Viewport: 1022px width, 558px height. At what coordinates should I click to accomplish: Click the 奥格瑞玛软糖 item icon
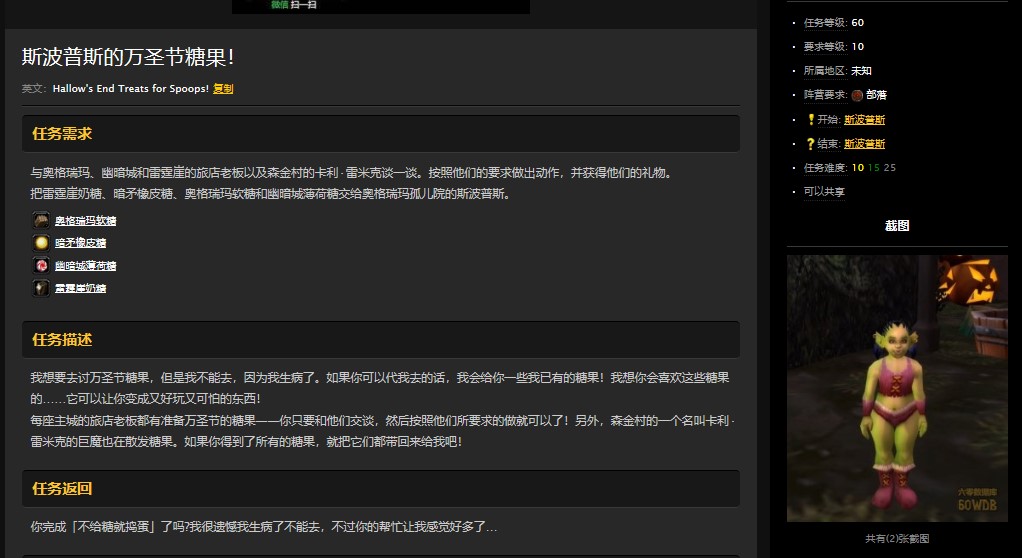pyautogui.click(x=41, y=220)
